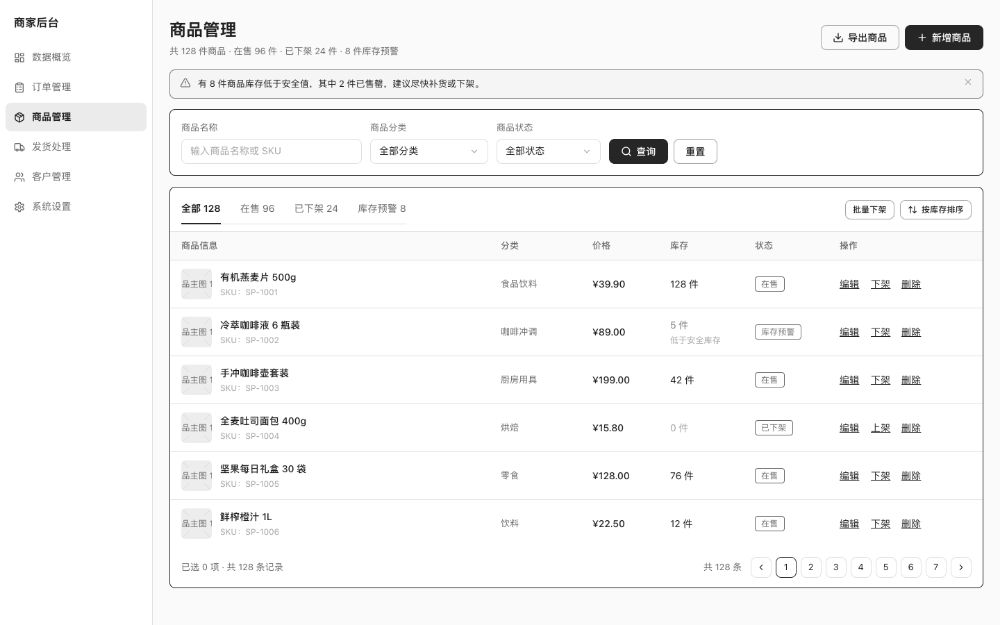Click the 数据概览 dashboard icon

[19, 57]
